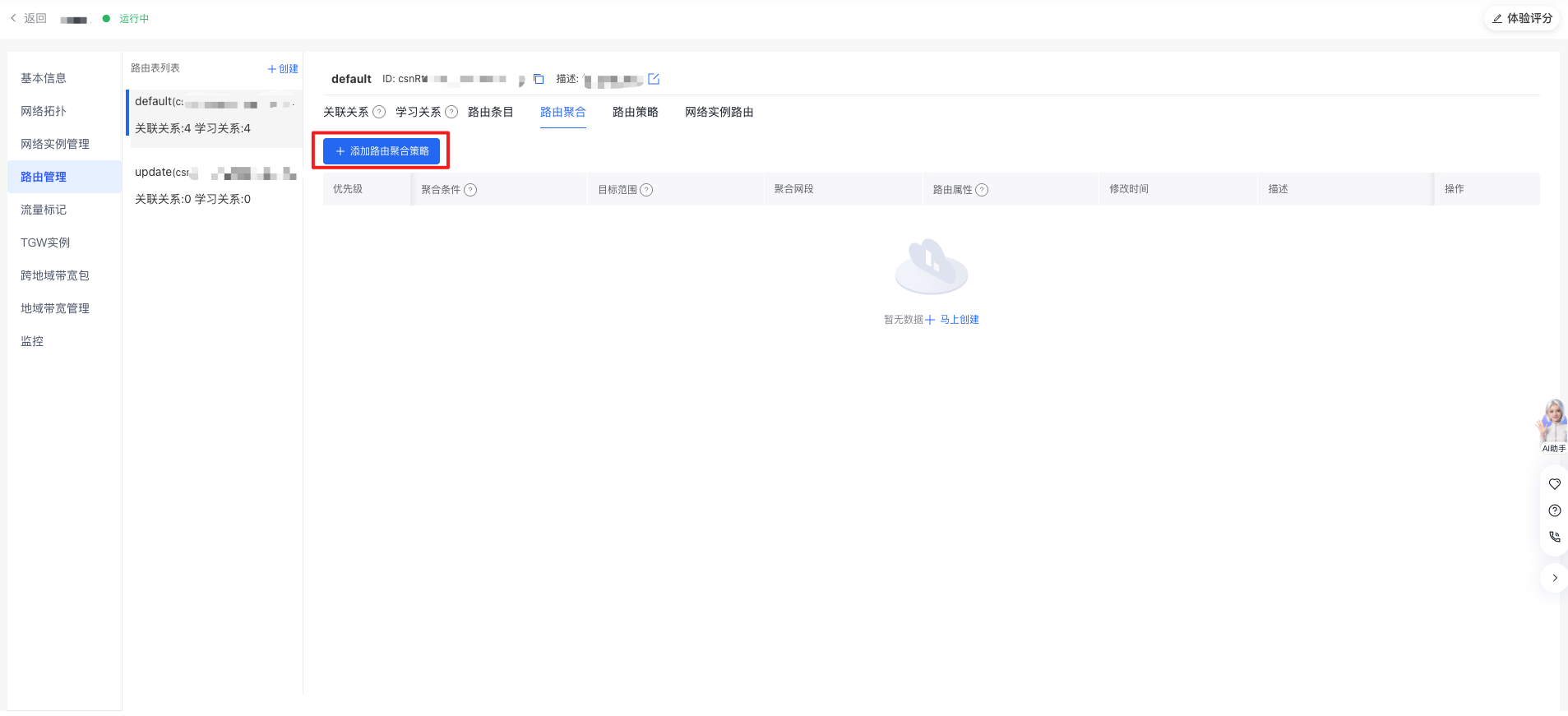Viewport: 1568px width, 716px height.
Task: Open 体验评分 feedback
Action: coord(1522,18)
